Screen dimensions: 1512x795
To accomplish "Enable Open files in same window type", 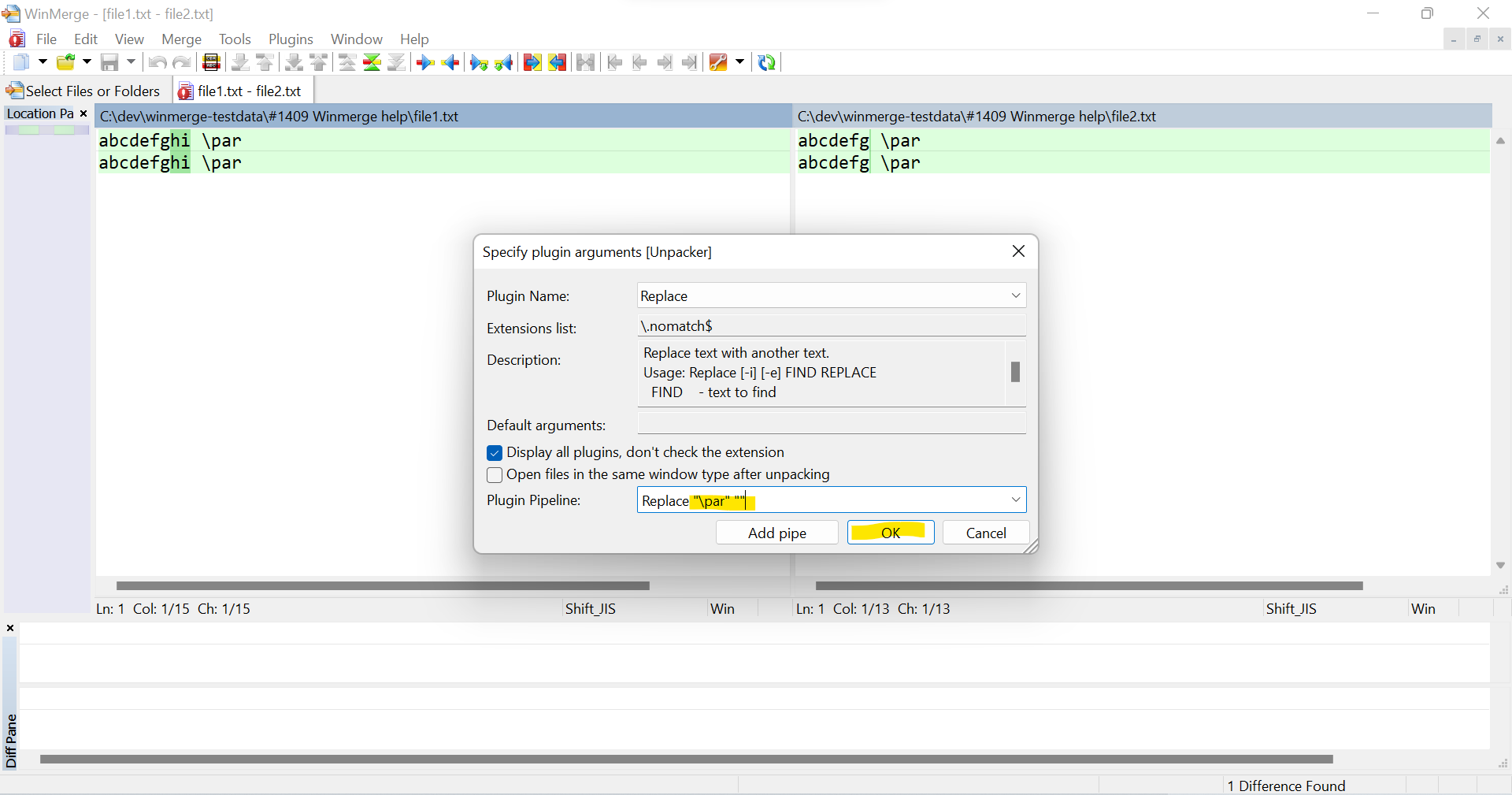I will [495, 474].
